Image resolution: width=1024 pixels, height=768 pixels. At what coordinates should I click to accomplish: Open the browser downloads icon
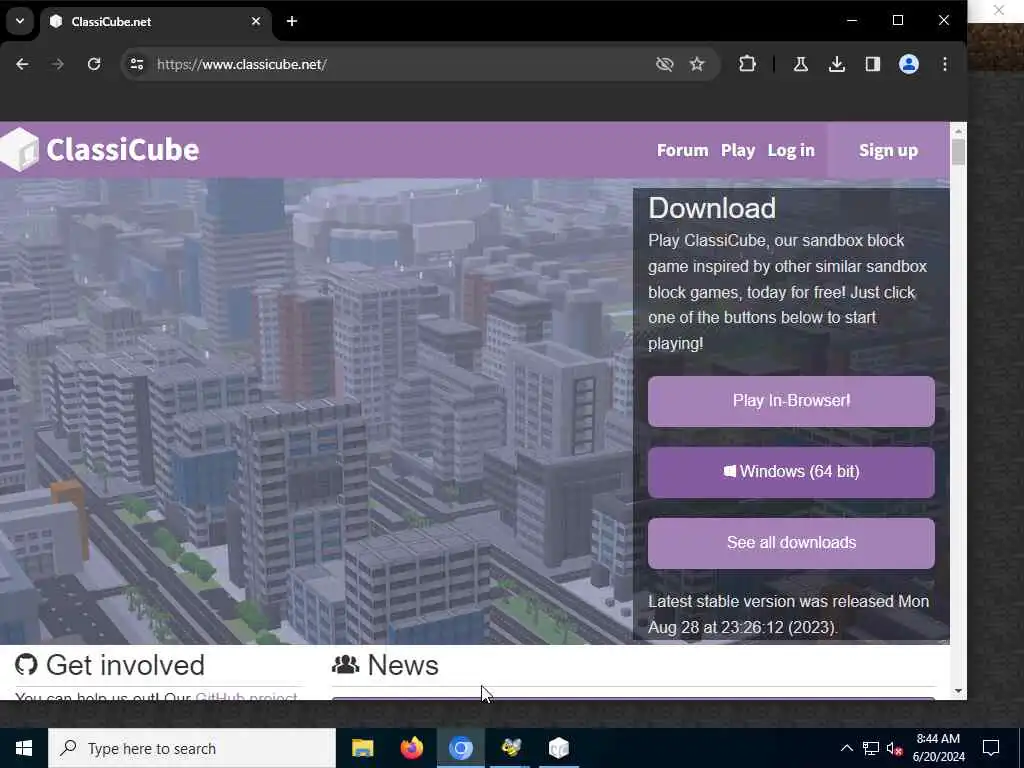pos(837,64)
